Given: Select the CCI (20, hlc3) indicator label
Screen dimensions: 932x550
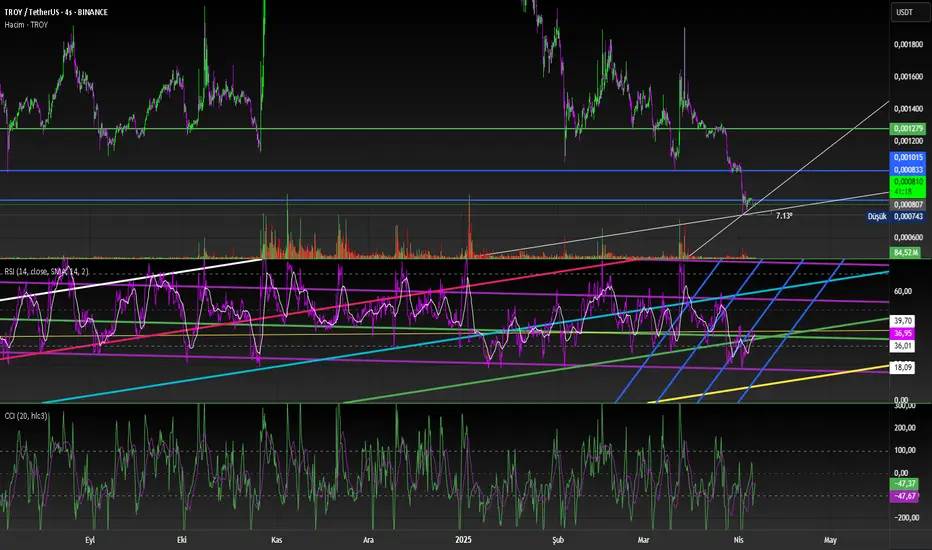Looking at the screenshot, I should (x=26, y=416).
